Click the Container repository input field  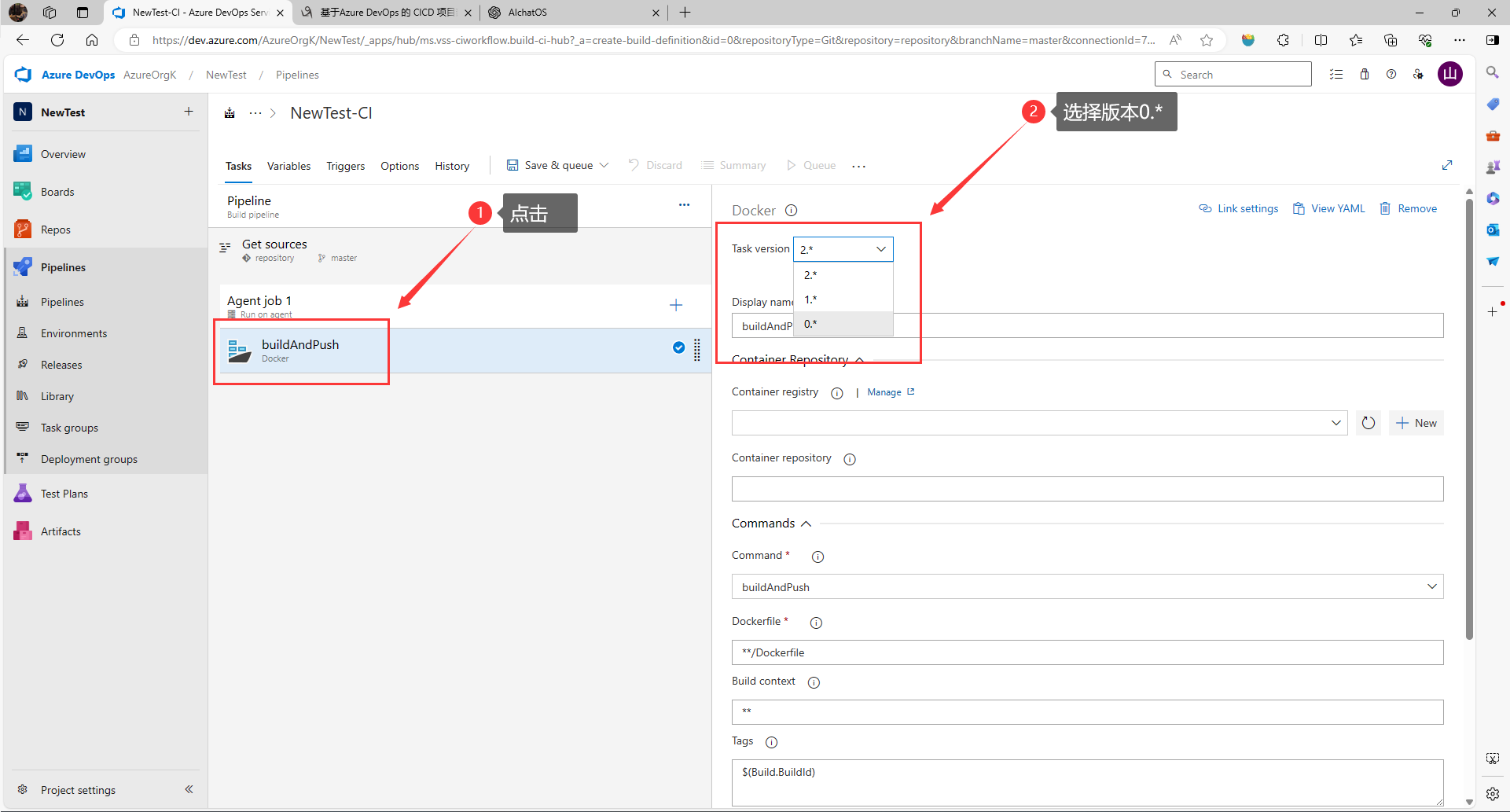coord(1088,489)
